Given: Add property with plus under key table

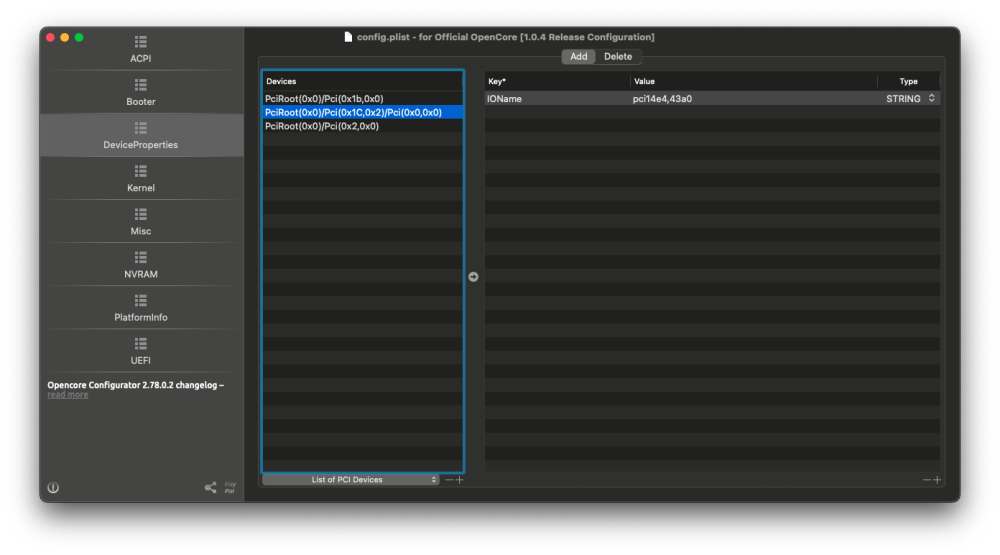Looking at the screenshot, I should 937,480.
